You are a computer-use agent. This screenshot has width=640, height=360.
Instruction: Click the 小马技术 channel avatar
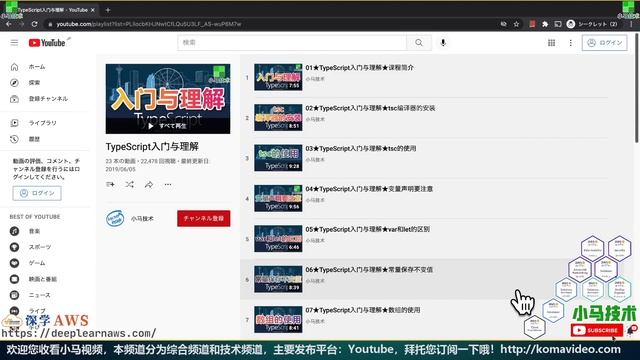(115, 218)
